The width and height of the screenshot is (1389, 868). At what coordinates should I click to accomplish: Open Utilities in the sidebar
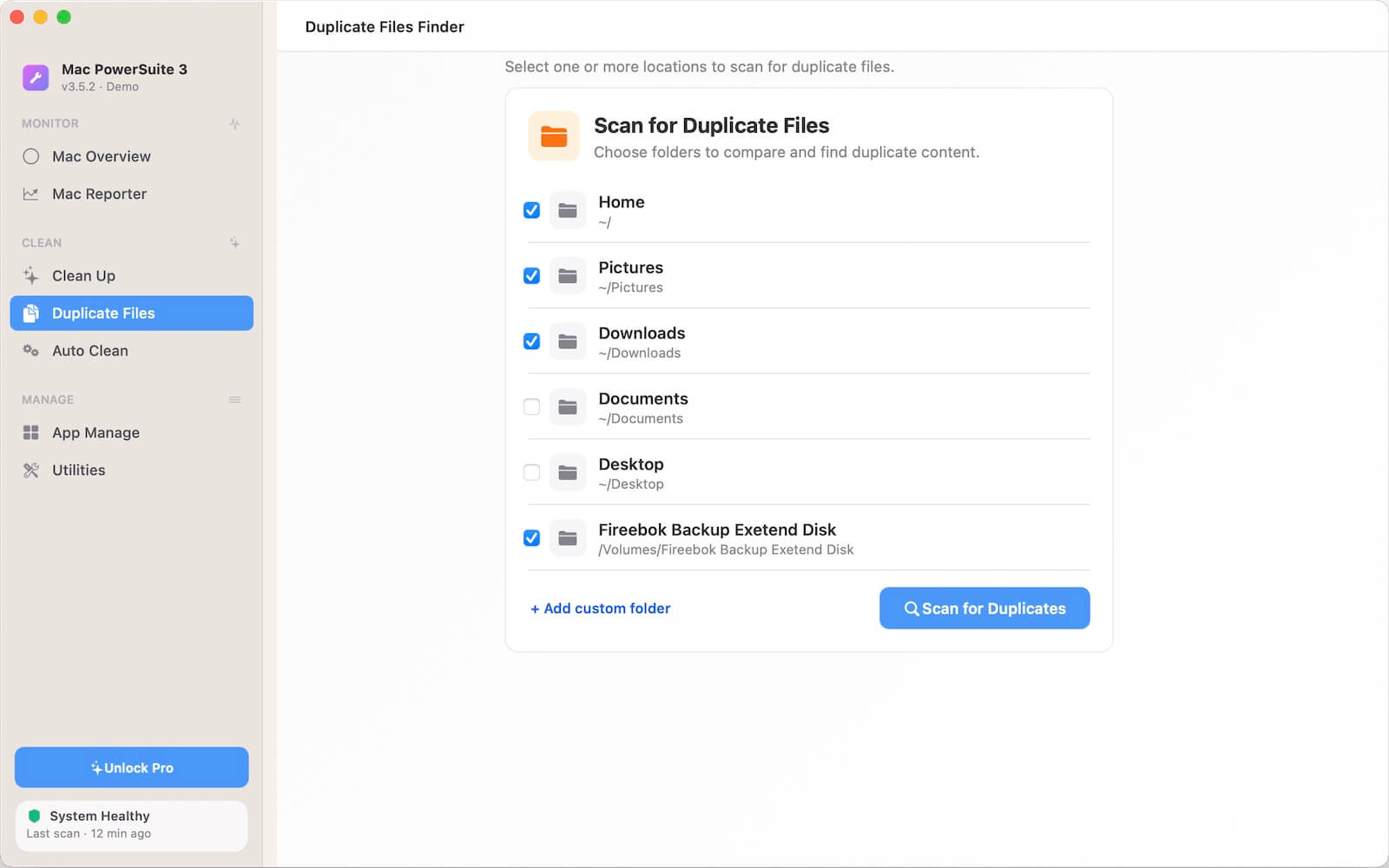[132, 470]
